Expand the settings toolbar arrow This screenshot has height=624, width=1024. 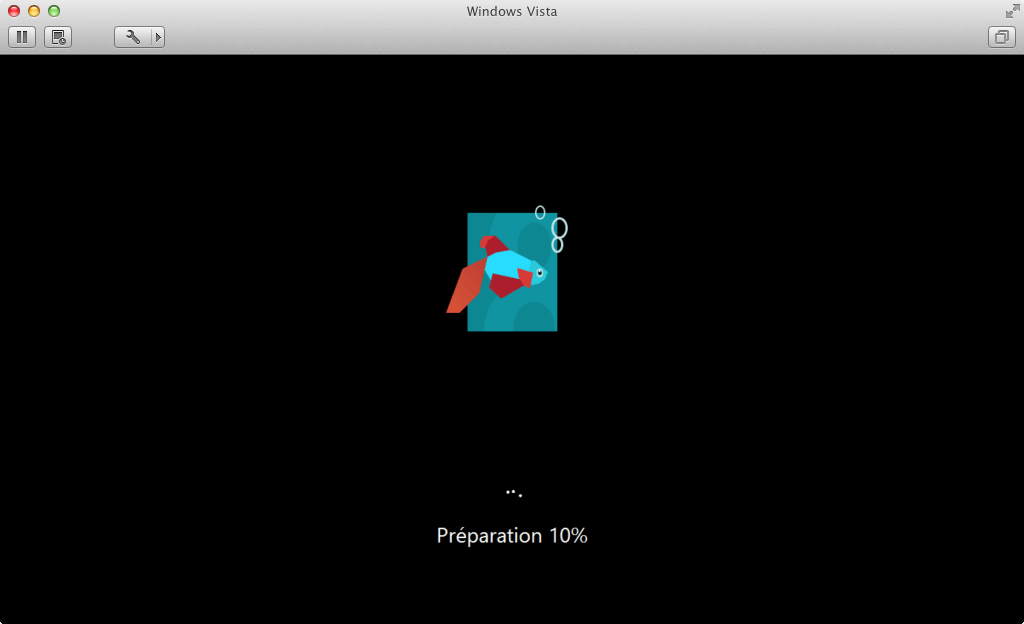coord(158,37)
